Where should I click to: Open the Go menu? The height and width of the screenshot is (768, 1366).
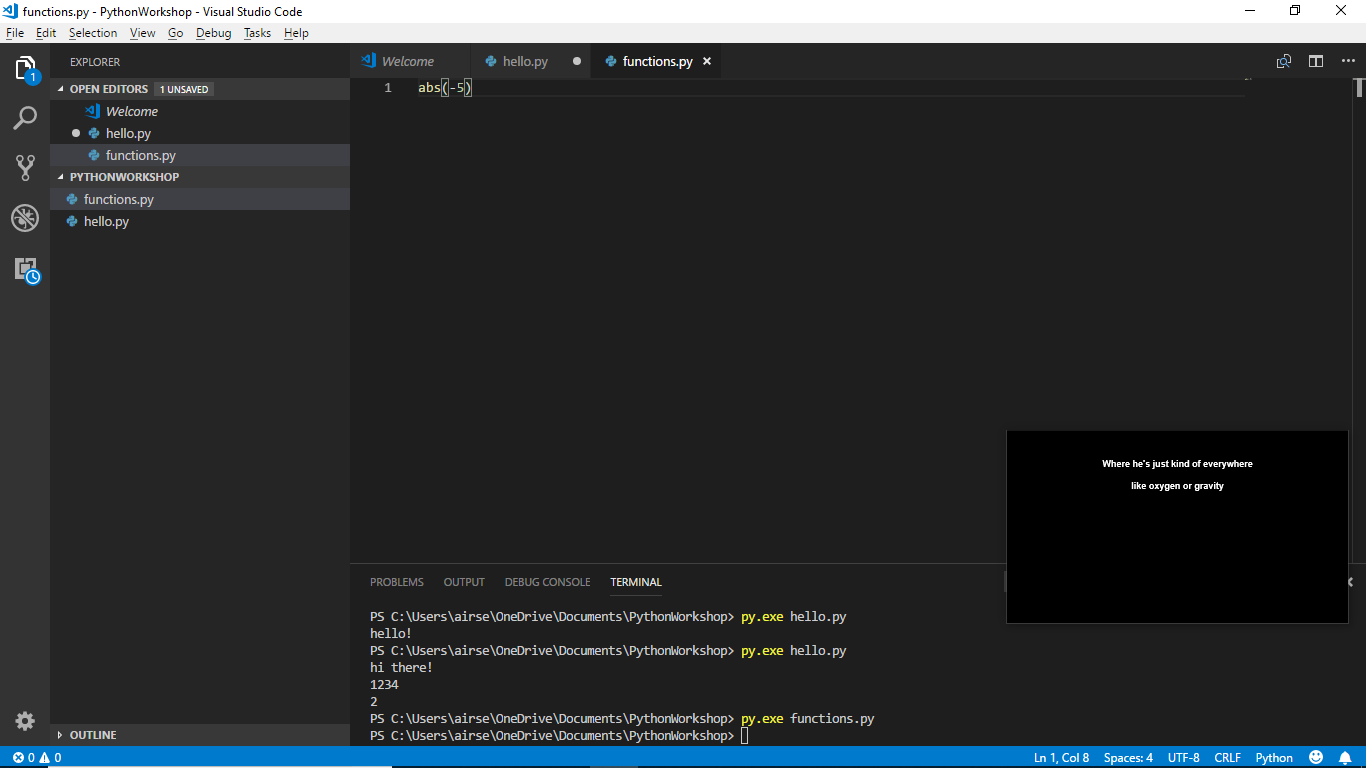175,33
